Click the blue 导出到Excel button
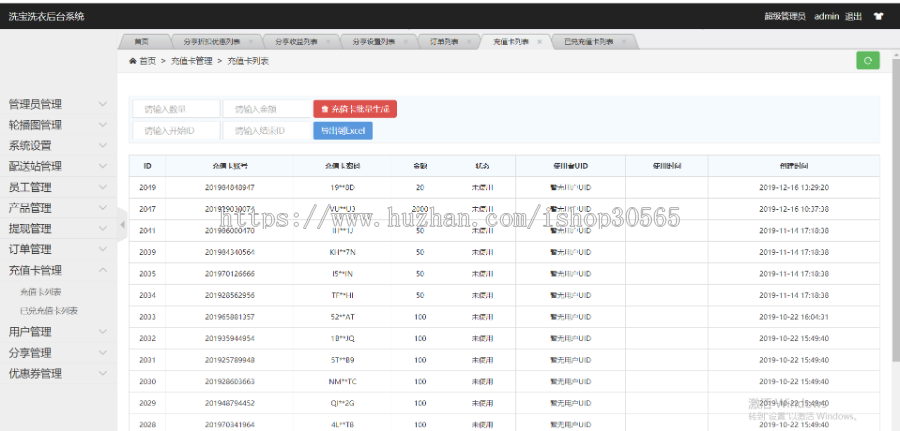Image resolution: width=900 pixels, height=431 pixels. pos(343,131)
